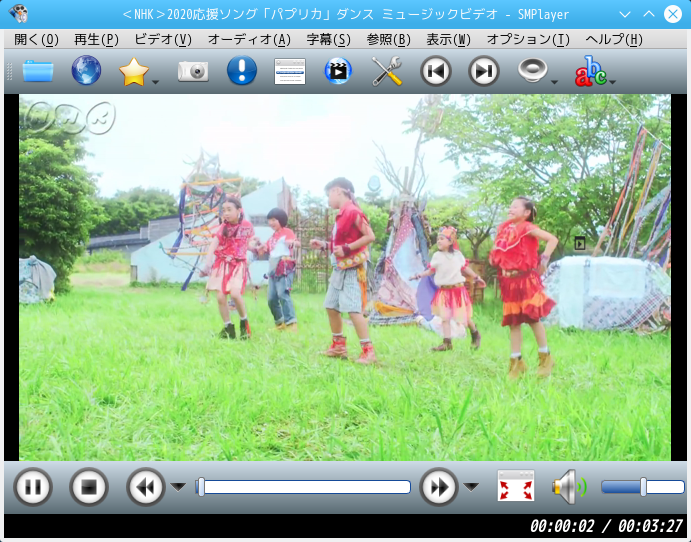Screen dimensions: 691x542
Task: Click the audio speaker toolbar icon
Action: click(x=532, y=71)
